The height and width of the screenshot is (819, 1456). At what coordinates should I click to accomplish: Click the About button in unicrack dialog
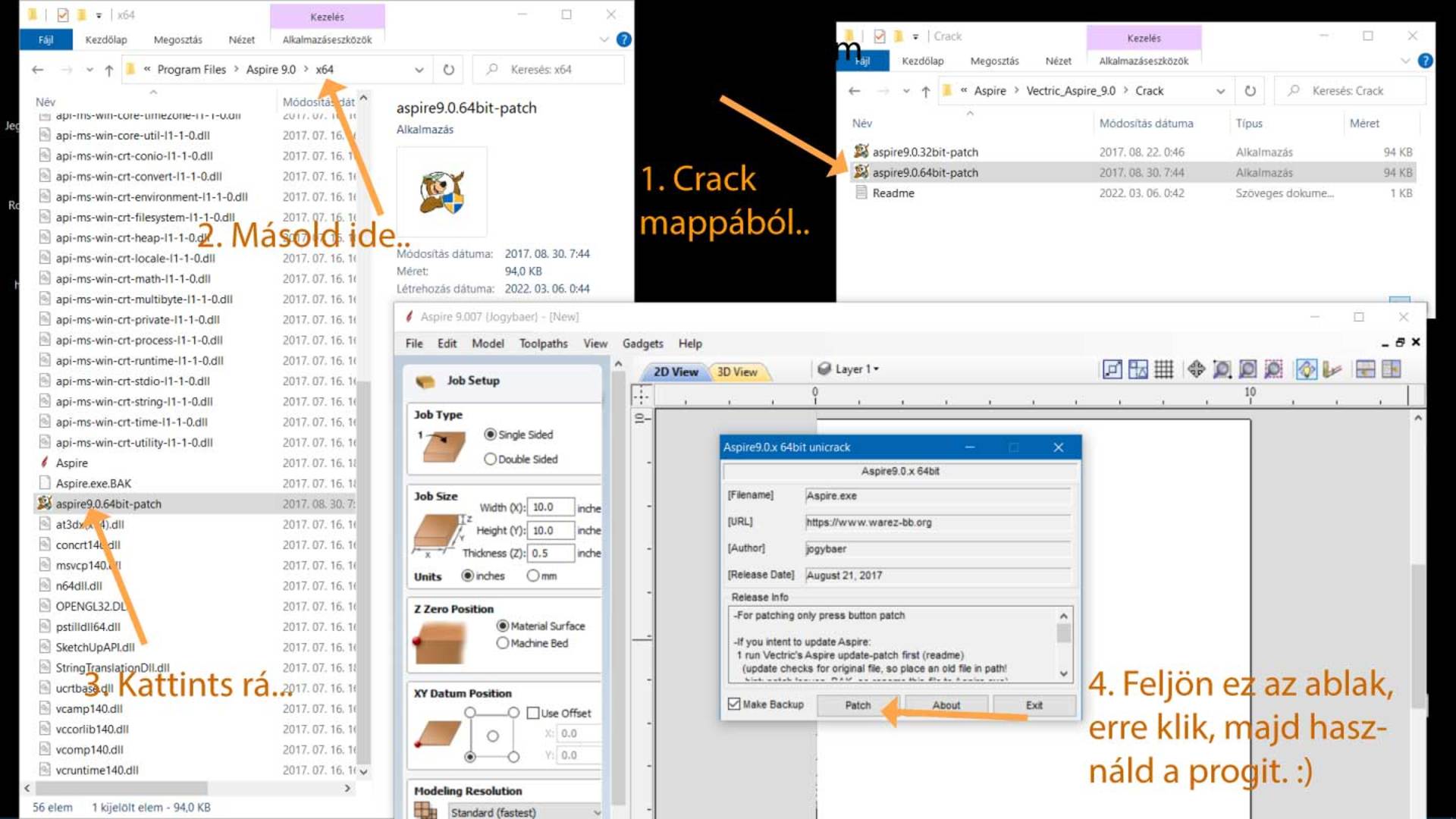(946, 705)
